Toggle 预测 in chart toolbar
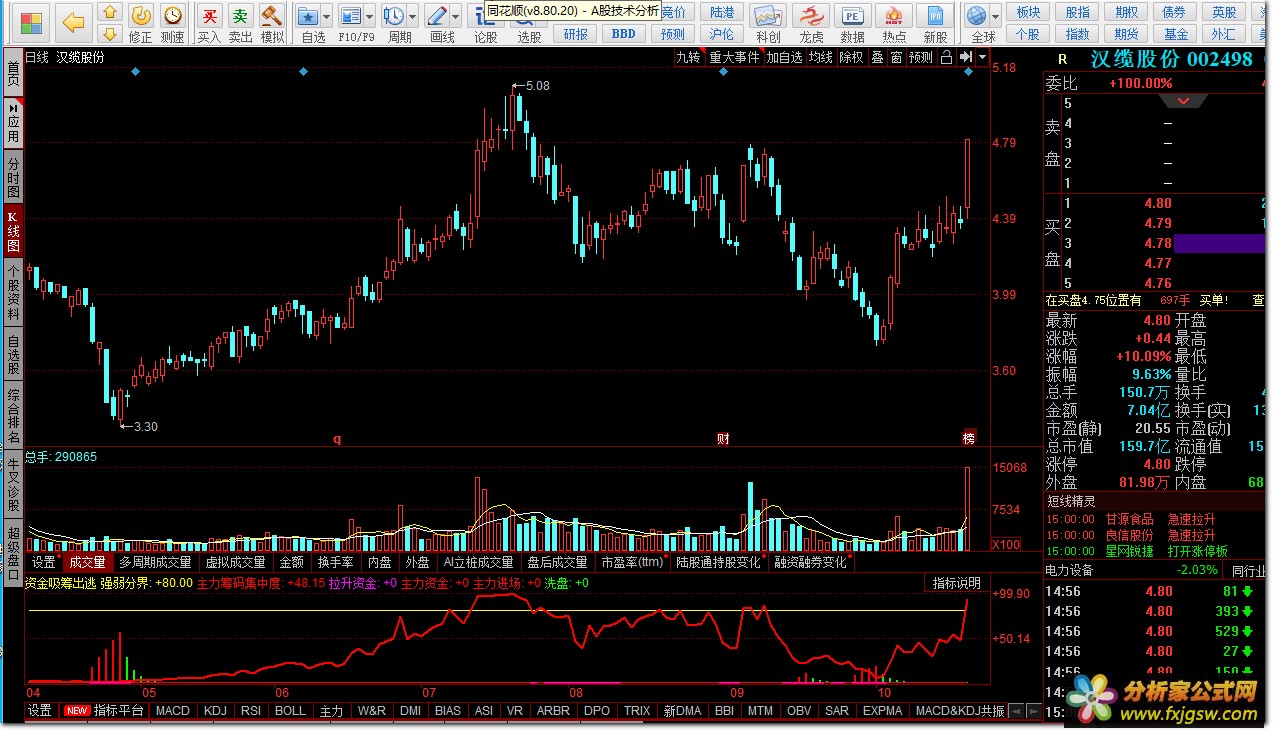Image resolution: width=1274 pixels, height=731 pixels. (x=921, y=57)
